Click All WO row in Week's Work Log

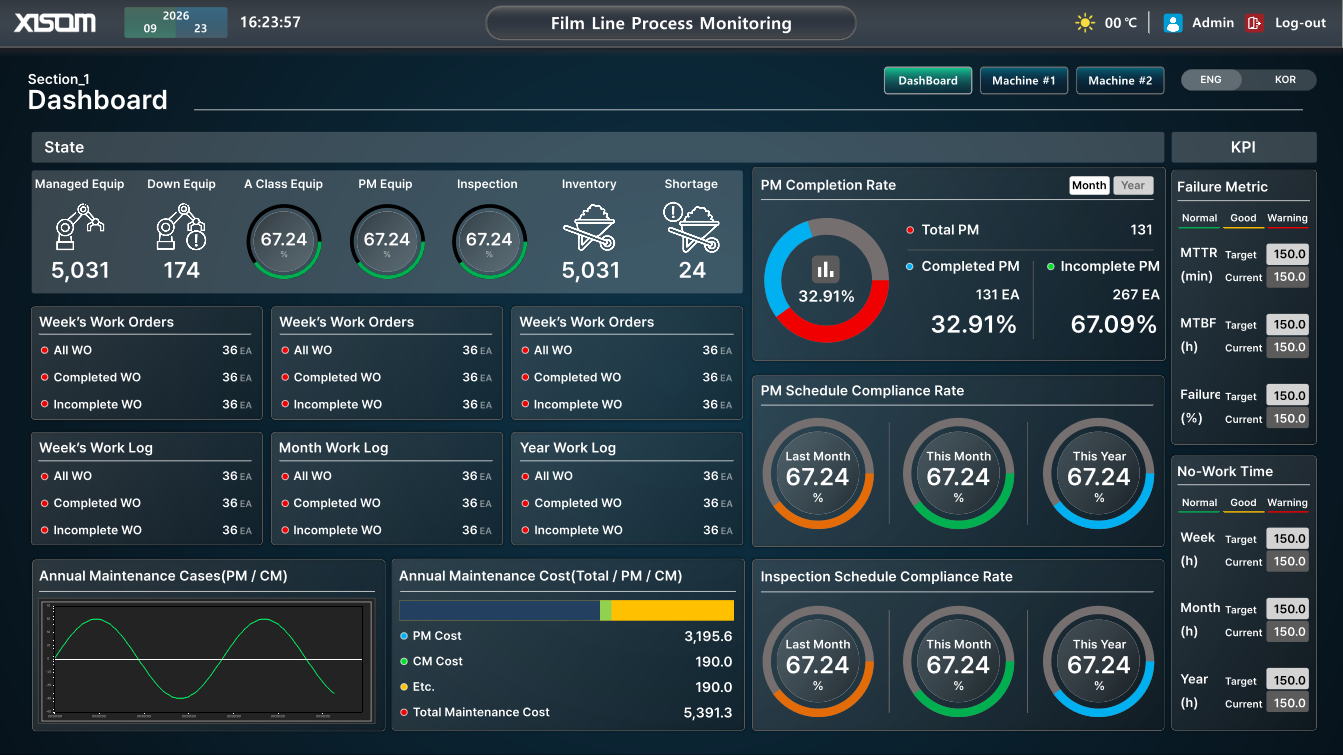coord(146,476)
